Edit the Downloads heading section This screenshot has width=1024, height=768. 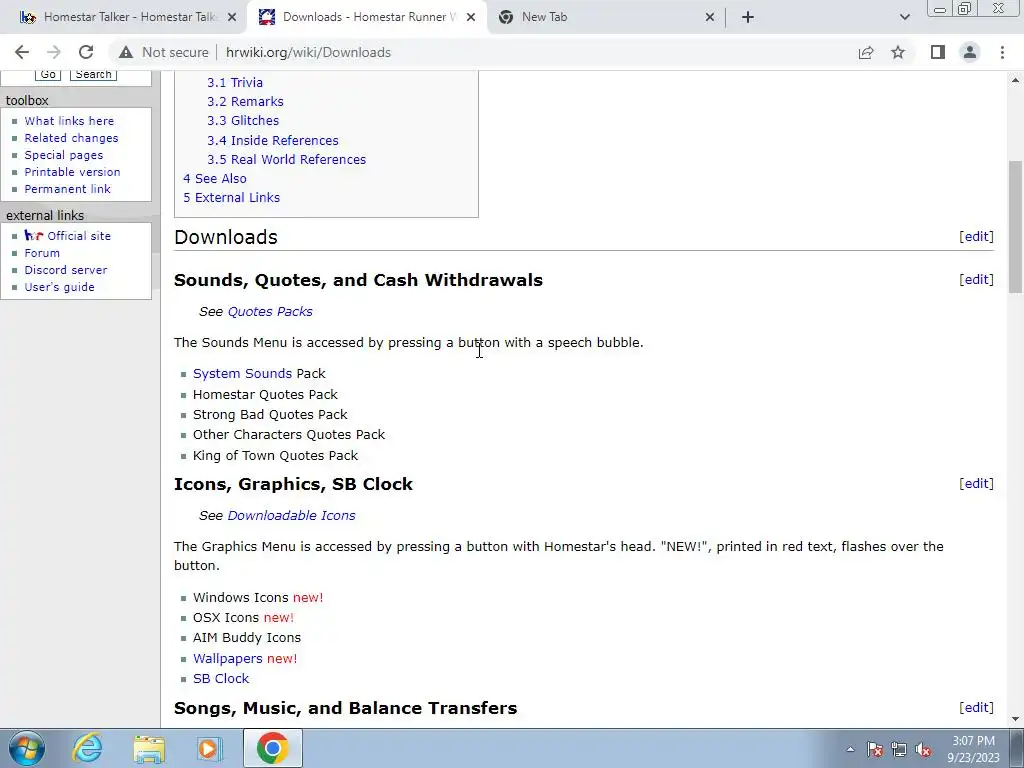click(x=976, y=236)
